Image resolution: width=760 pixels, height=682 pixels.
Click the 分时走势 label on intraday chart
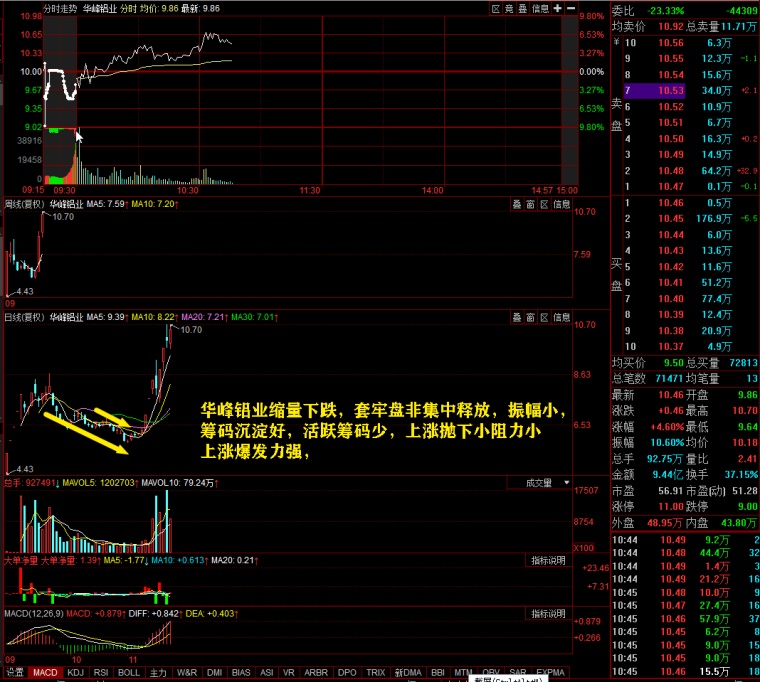(x=60, y=8)
